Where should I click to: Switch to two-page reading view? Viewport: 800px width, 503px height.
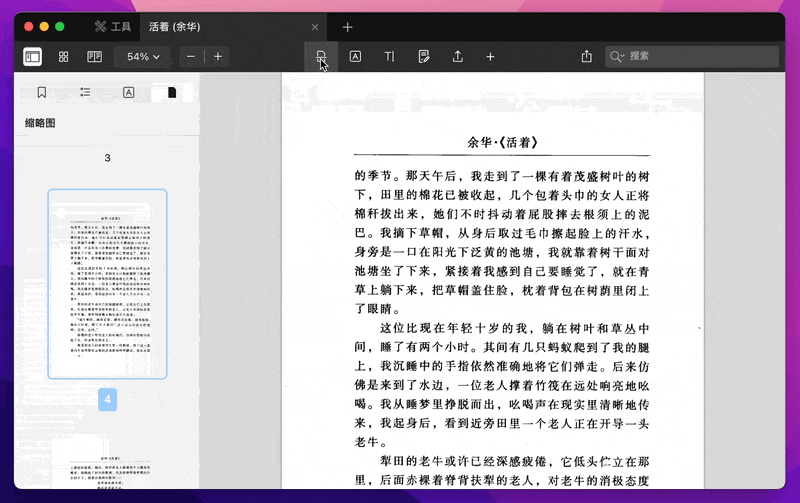(x=94, y=57)
